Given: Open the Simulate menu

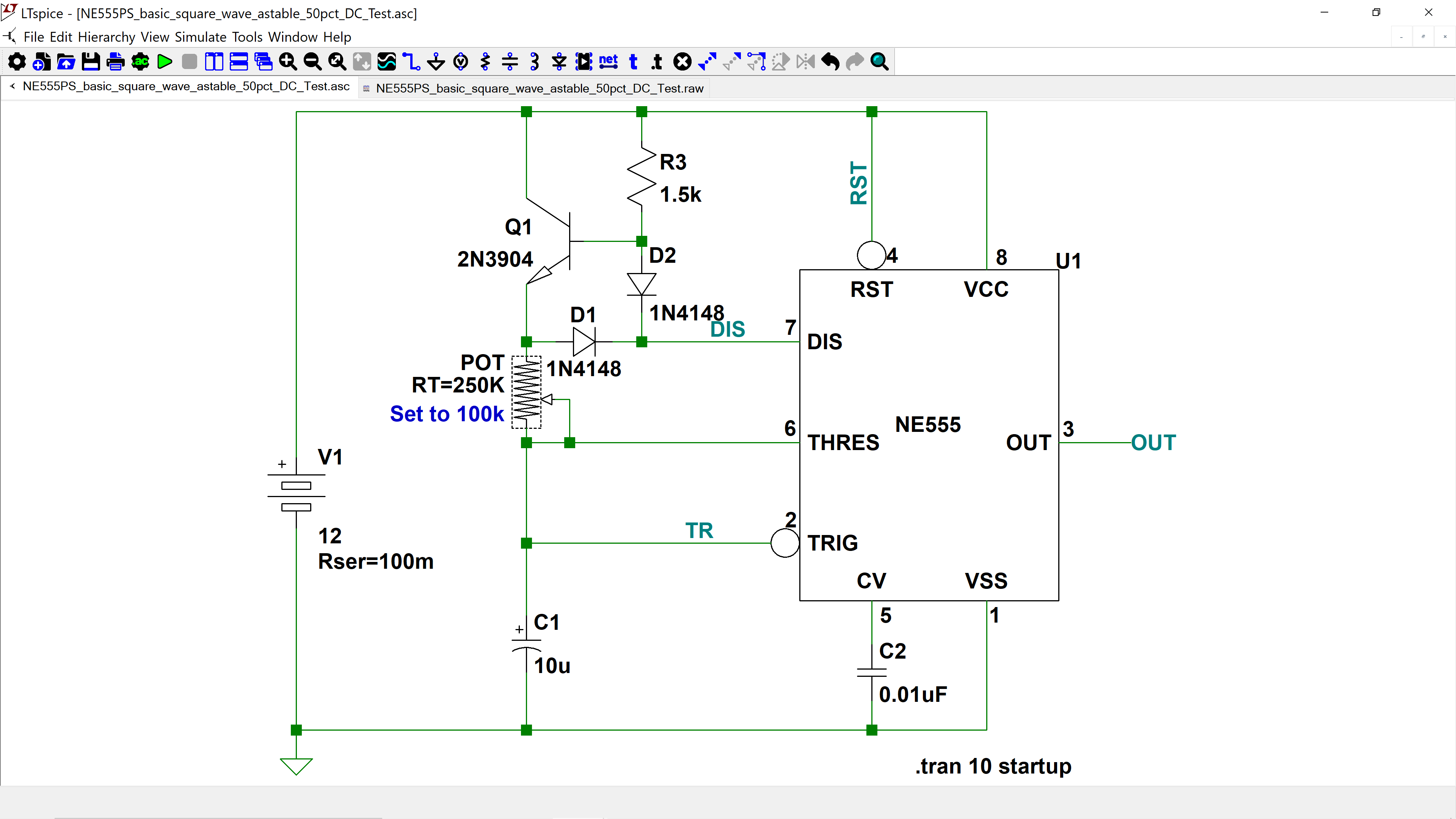Looking at the screenshot, I should (x=201, y=37).
